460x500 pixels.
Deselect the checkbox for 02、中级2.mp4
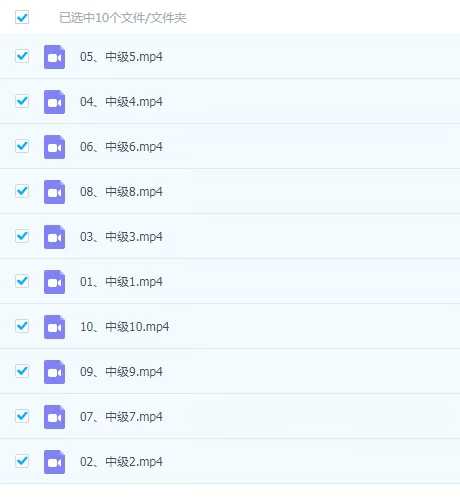tap(22, 461)
